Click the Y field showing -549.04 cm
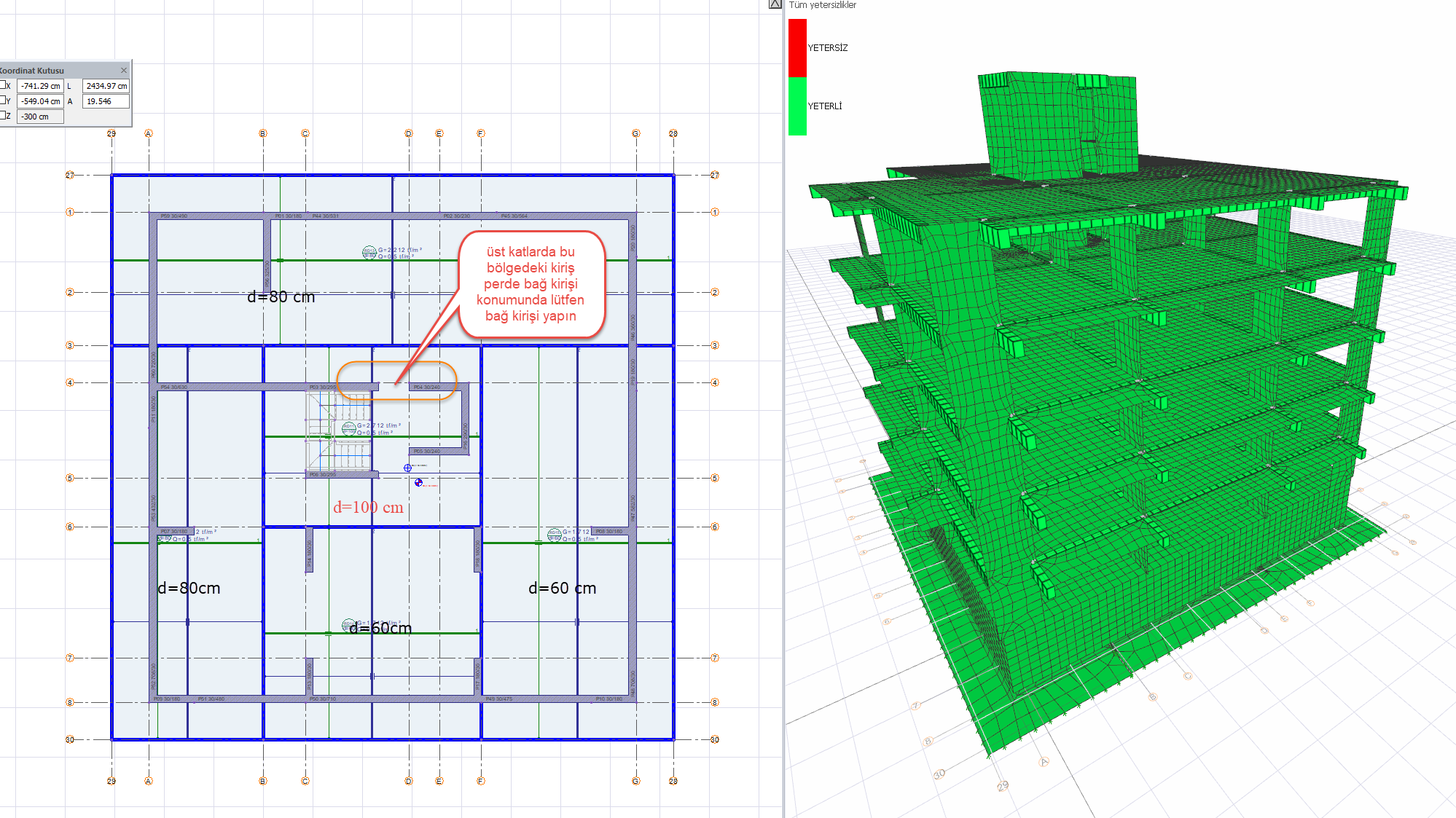The image size is (1456, 818). [x=40, y=101]
